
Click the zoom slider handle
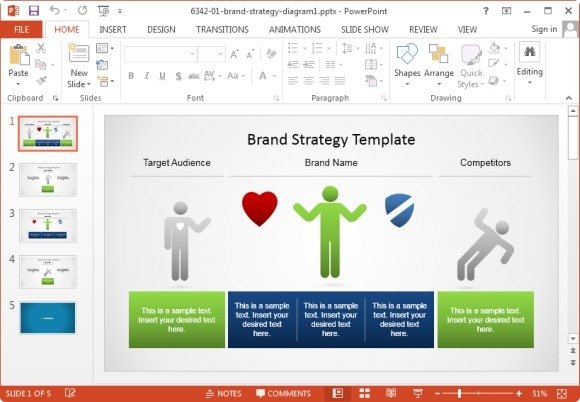click(459, 393)
